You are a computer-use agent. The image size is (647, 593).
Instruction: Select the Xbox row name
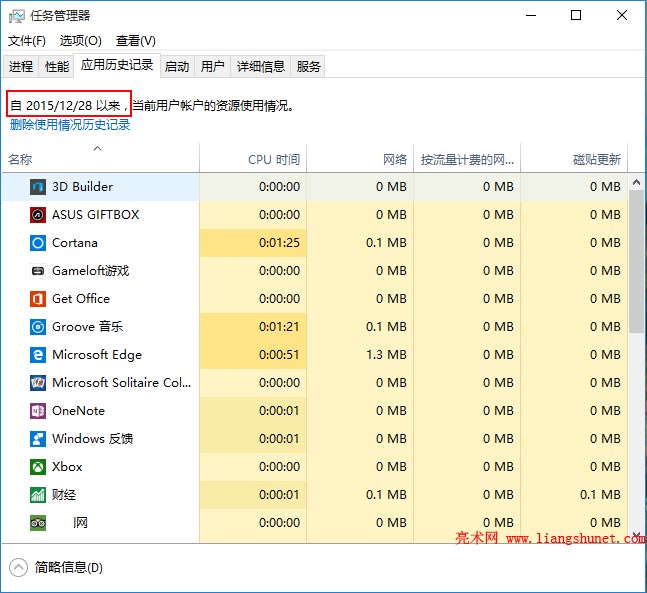tap(67, 467)
